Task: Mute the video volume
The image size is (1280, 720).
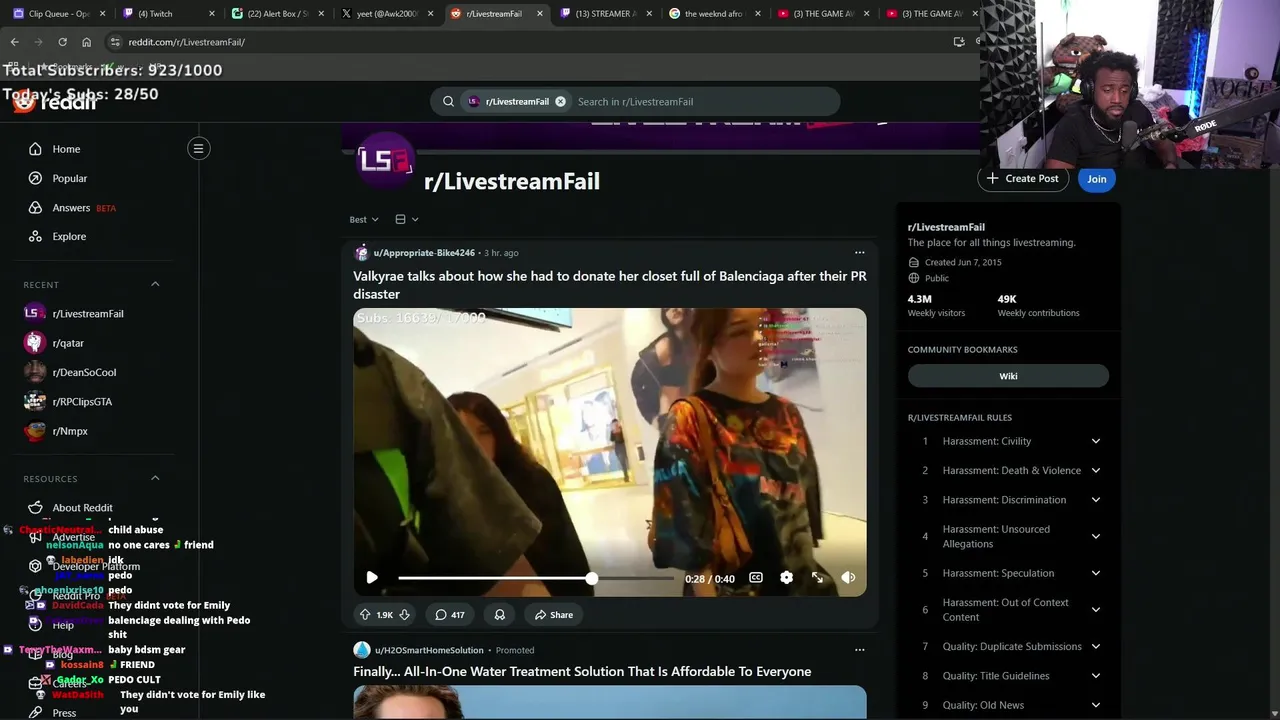Action: 848,577
